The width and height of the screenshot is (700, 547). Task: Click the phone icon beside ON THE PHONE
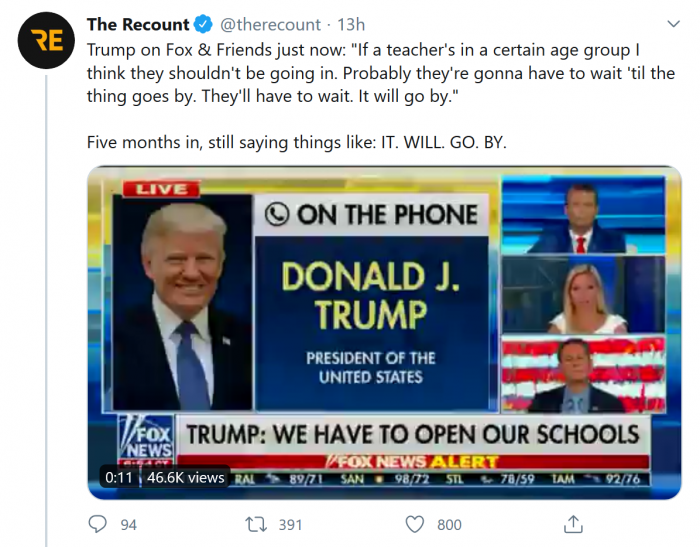tap(277, 214)
